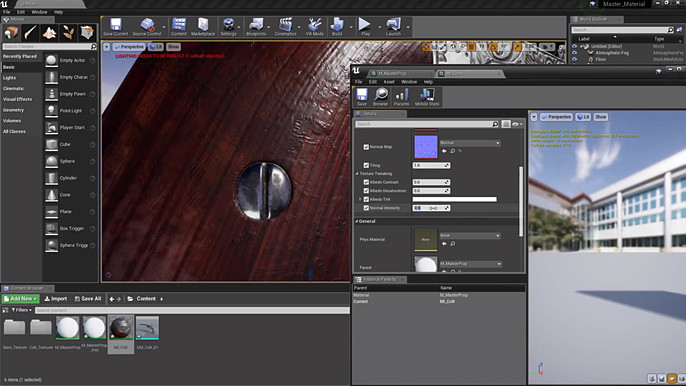Click Params in material instance editor
The width and height of the screenshot is (686, 386).
tap(401, 97)
